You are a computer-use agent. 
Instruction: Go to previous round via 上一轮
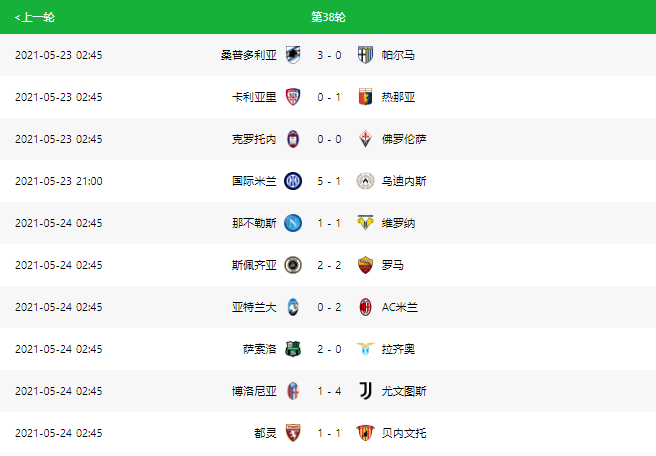35,17
